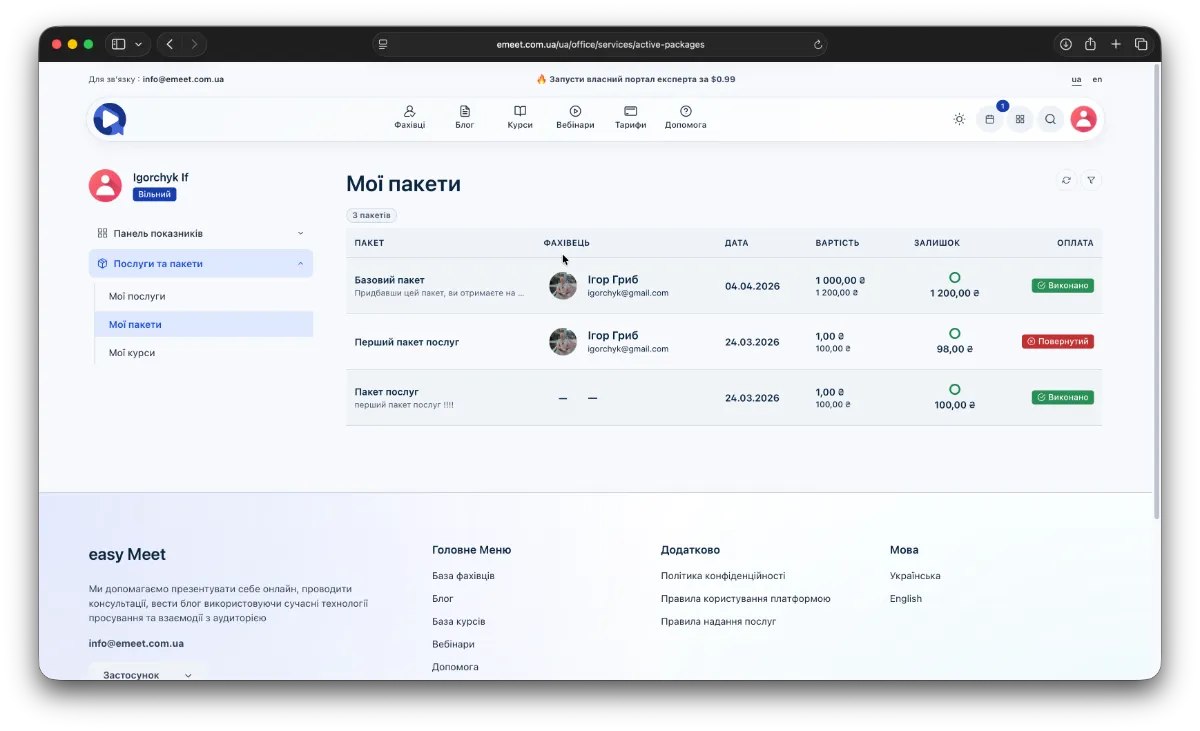Open the apps grid icon in header
The image size is (1200, 731).
[x=1020, y=119]
